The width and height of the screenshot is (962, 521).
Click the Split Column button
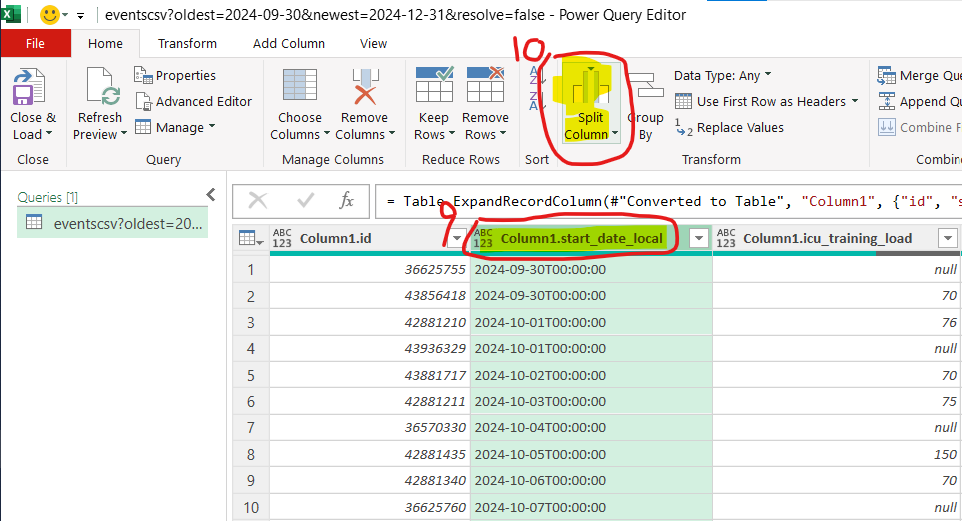[x=590, y=104]
